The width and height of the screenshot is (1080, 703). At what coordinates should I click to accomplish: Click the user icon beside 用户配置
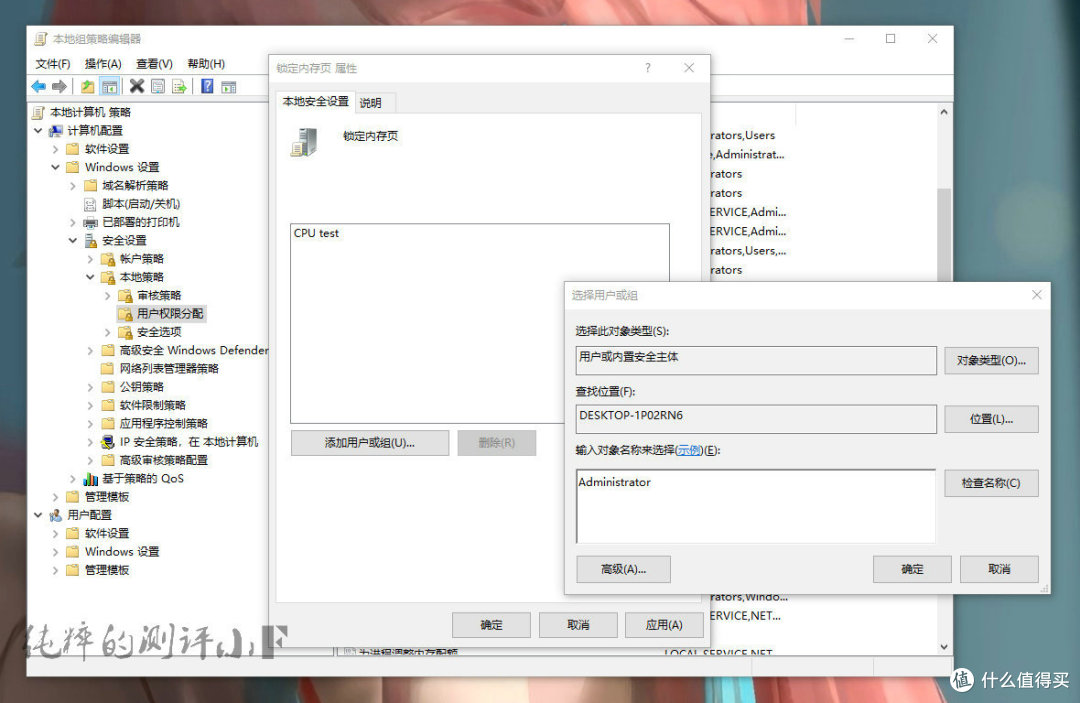[x=56, y=515]
